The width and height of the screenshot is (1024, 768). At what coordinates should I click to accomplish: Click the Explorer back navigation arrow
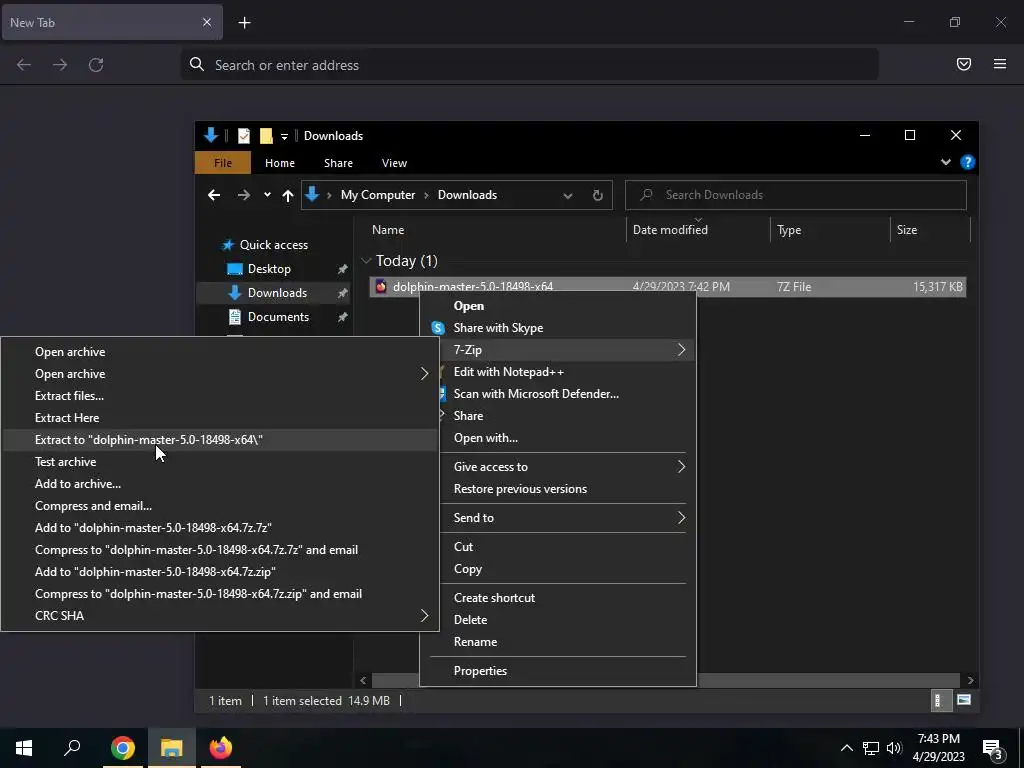(x=214, y=195)
